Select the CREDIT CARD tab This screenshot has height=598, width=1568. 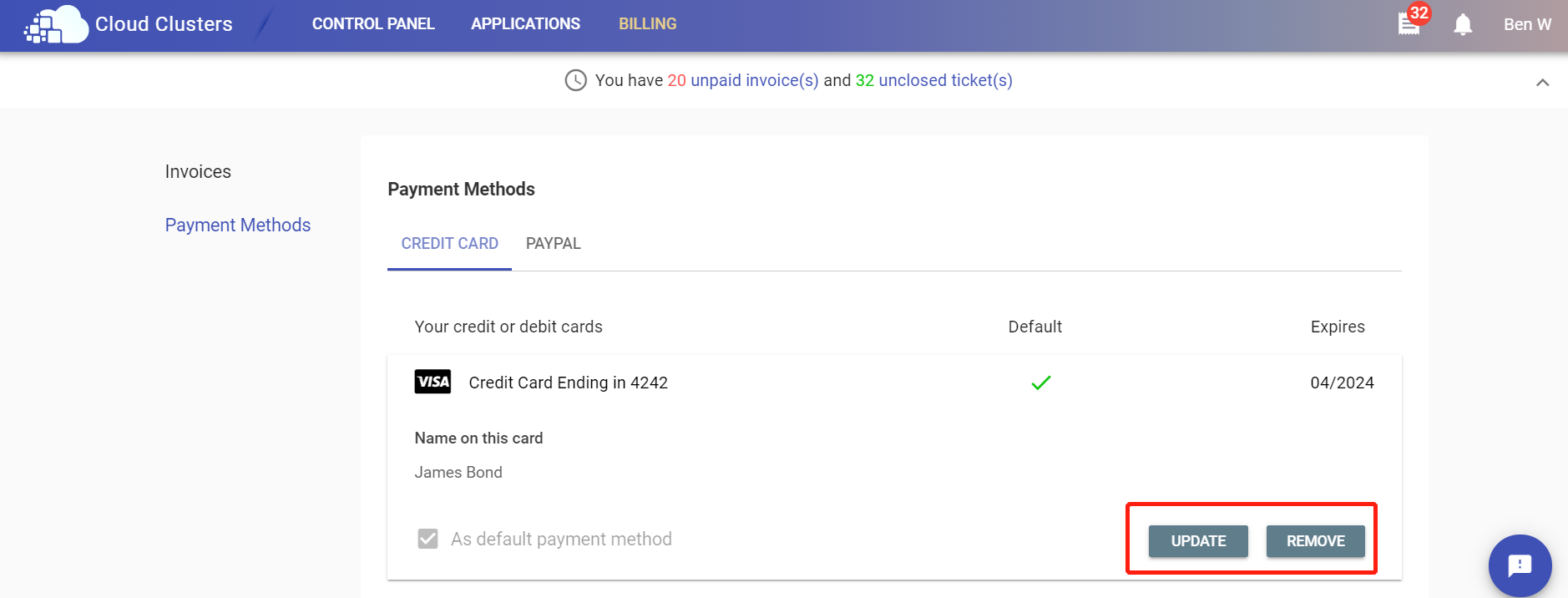tap(449, 244)
